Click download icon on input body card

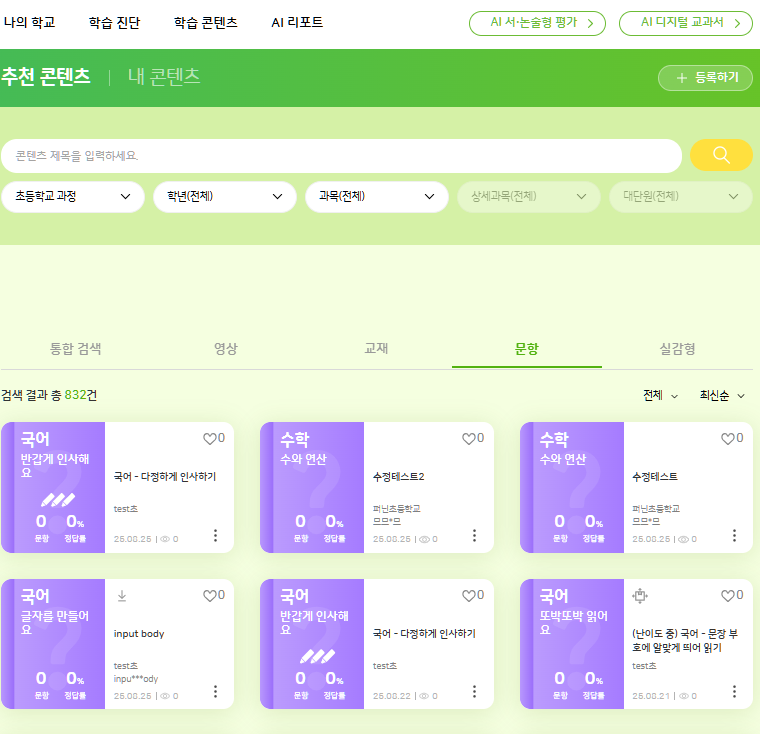click(122, 596)
